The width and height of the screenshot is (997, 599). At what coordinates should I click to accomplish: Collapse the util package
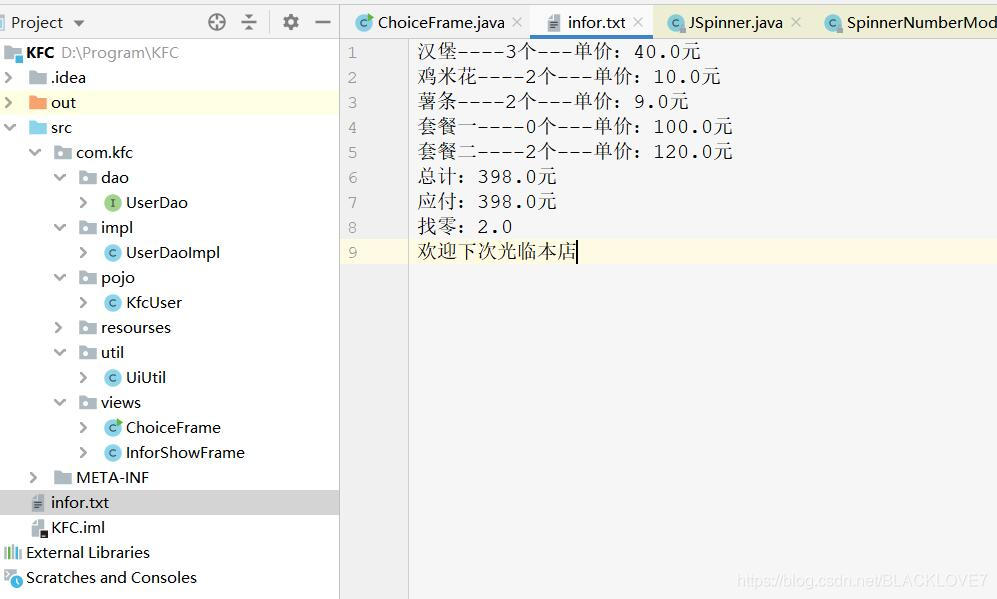(60, 352)
